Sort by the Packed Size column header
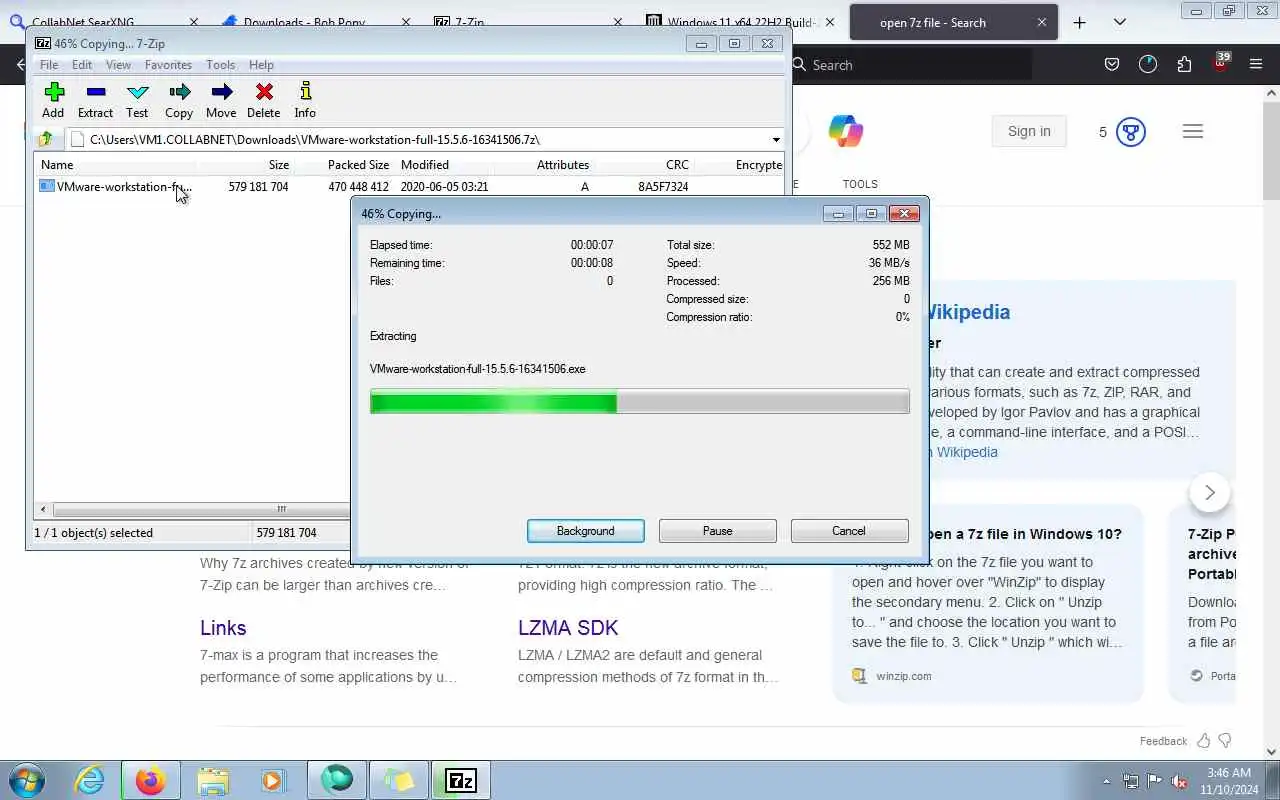The height and width of the screenshot is (800, 1280). (343, 165)
